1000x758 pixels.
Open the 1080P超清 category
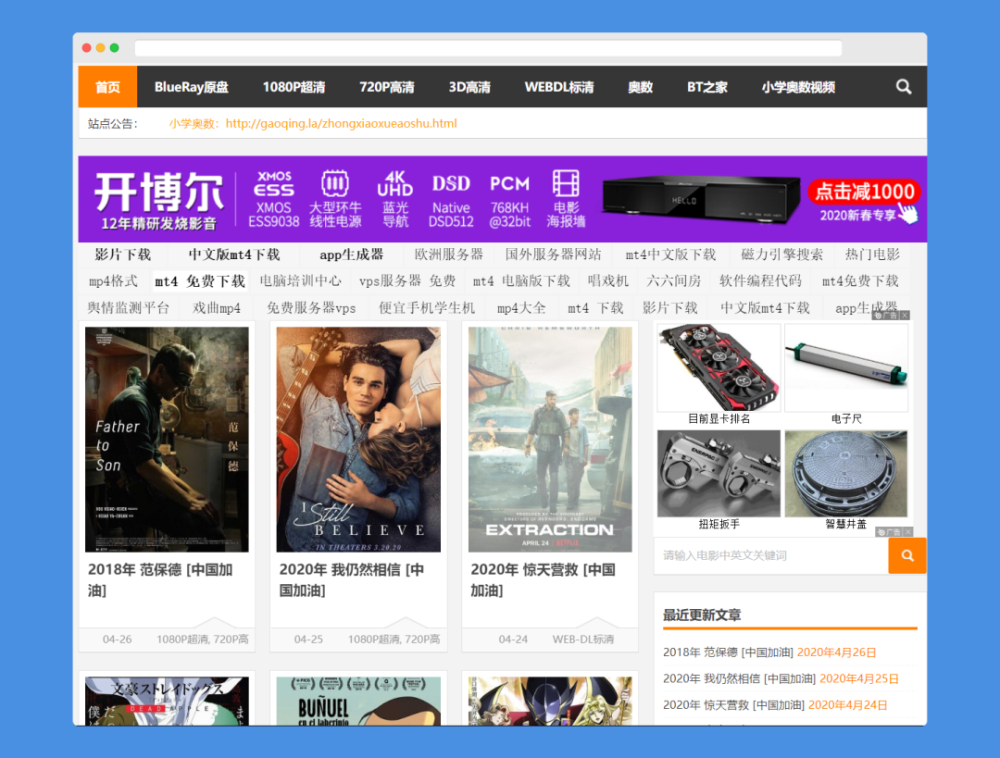[x=294, y=87]
